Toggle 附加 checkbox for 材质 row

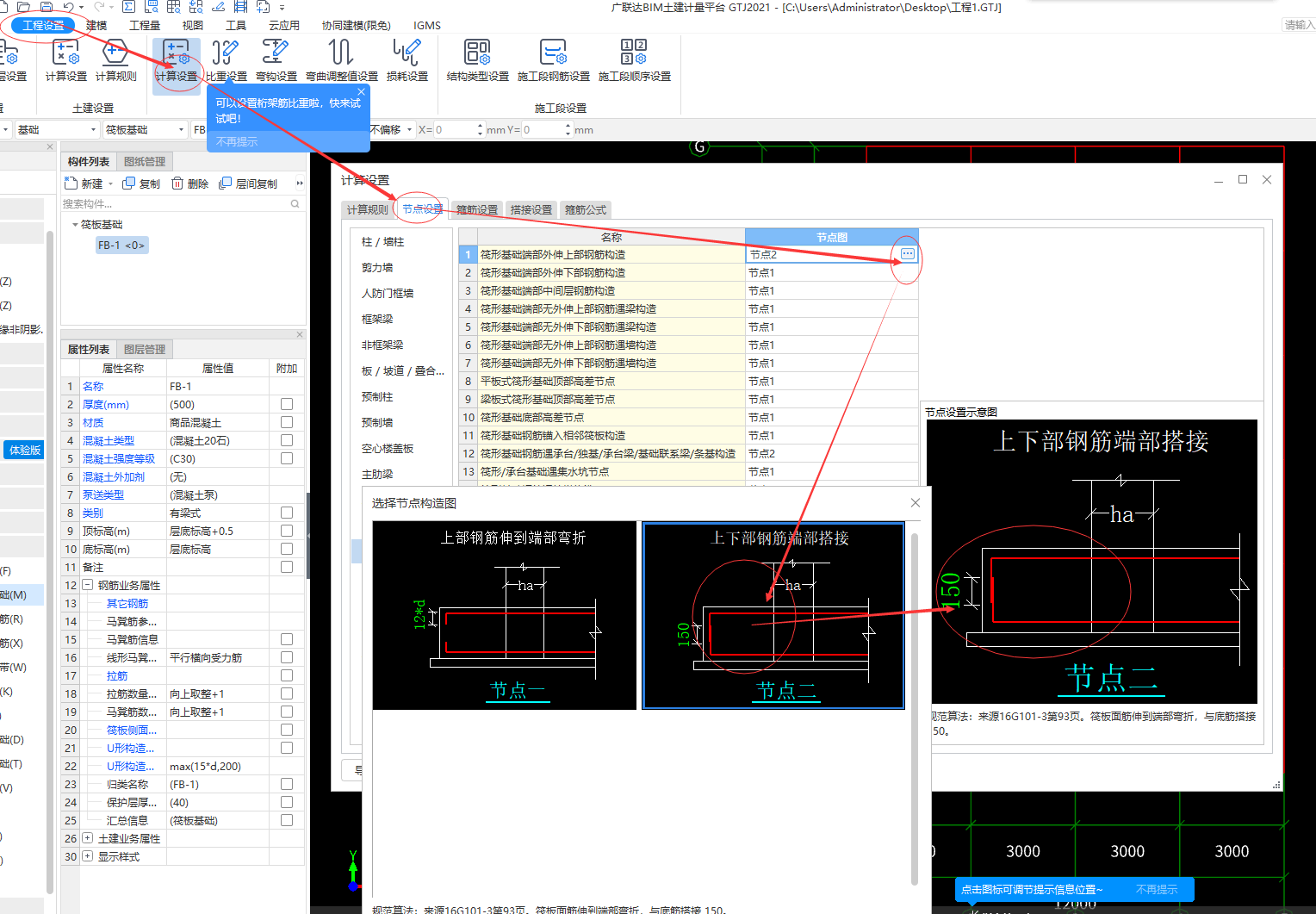coord(287,422)
